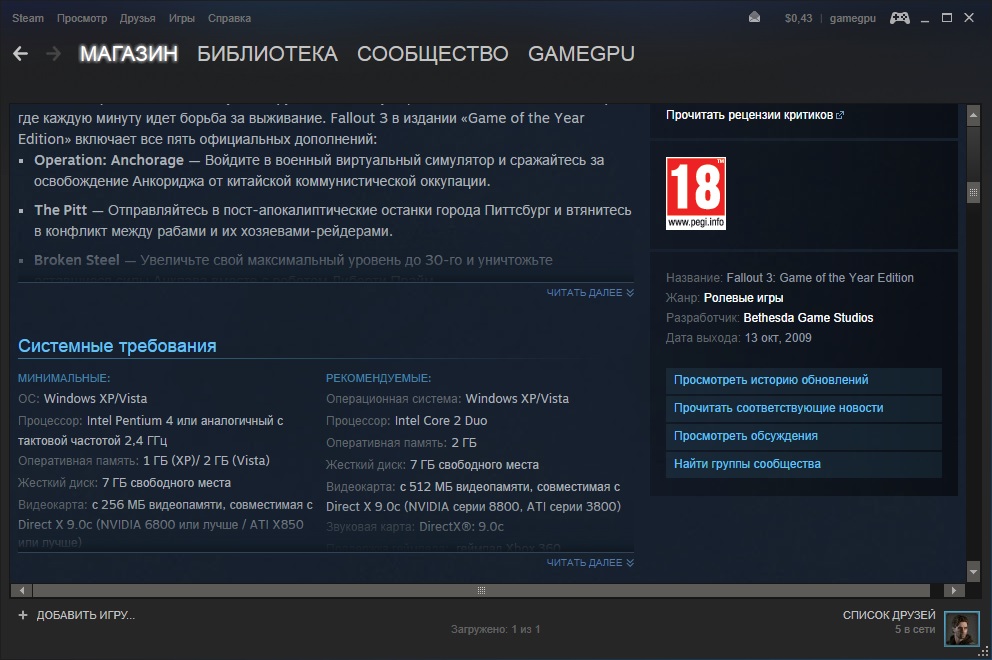Image resolution: width=992 pixels, height=660 pixels.
Task: Go back with the left arrow icon
Action: click(20, 54)
